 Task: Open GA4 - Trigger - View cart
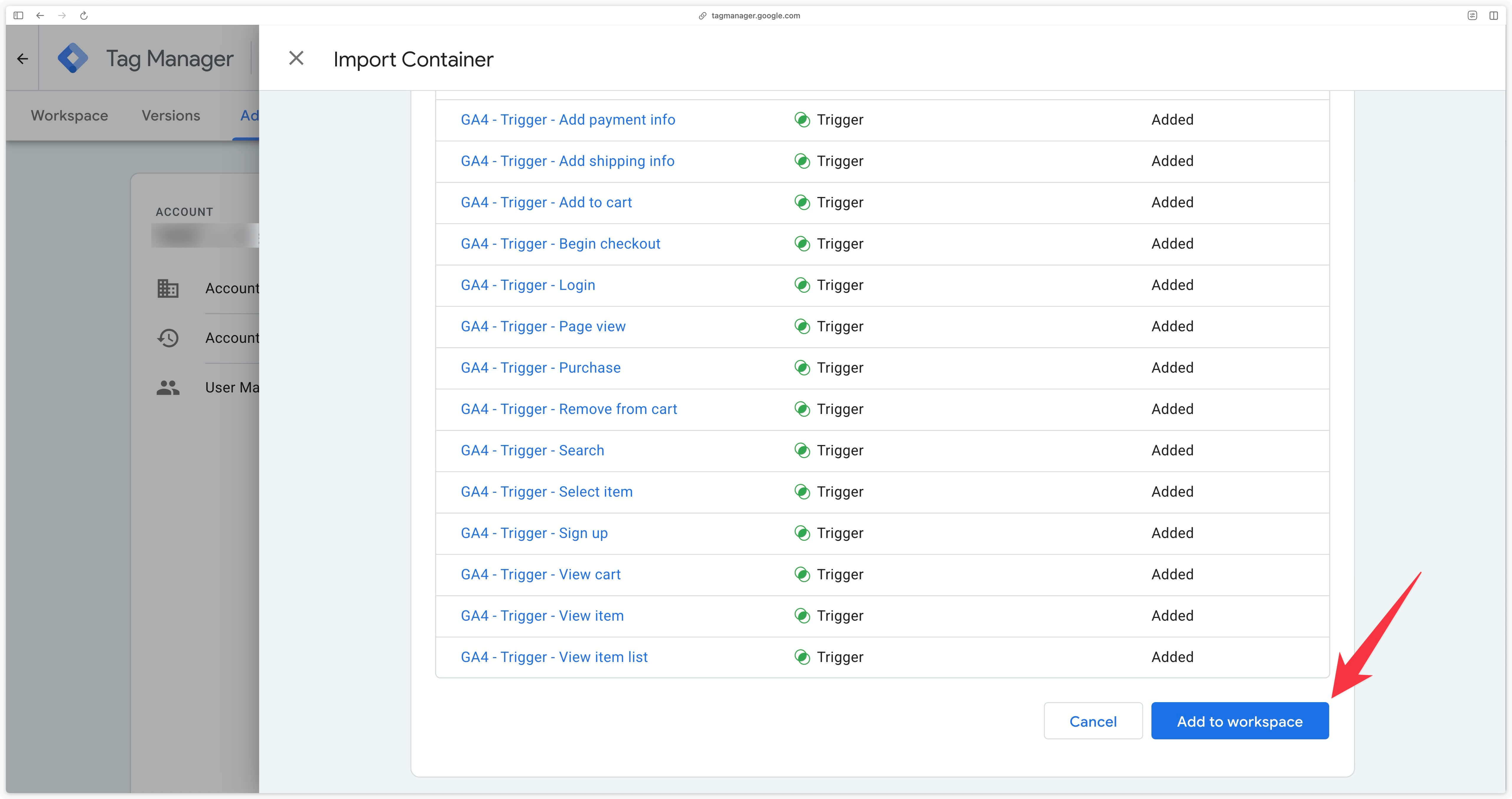541,574
